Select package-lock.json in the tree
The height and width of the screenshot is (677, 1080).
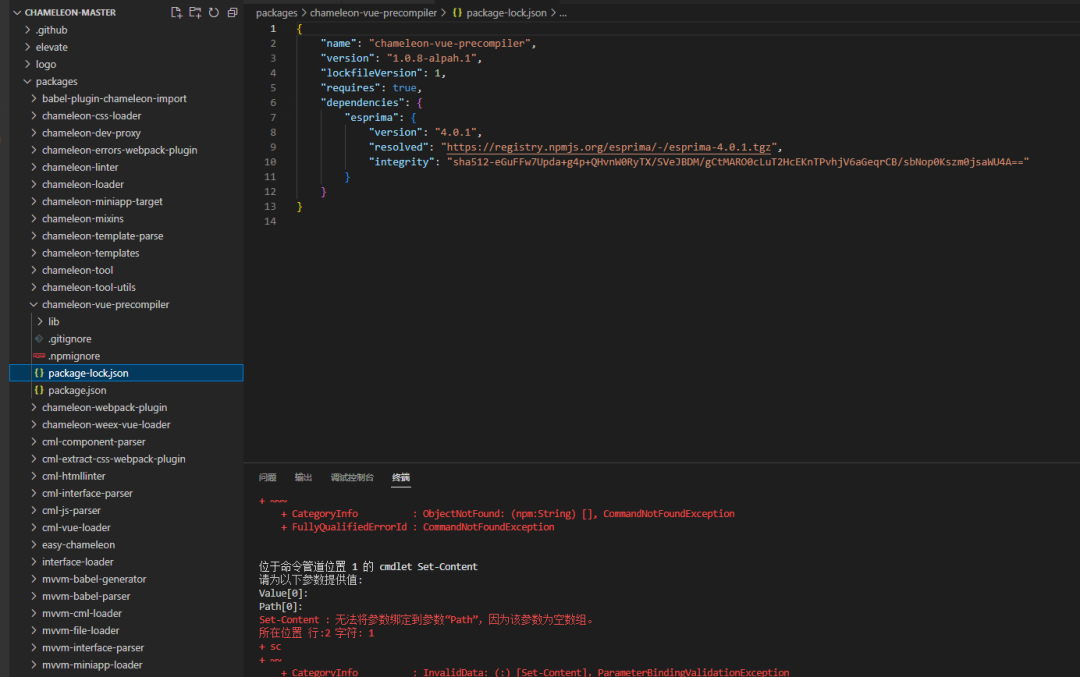(x=88, y=373)
